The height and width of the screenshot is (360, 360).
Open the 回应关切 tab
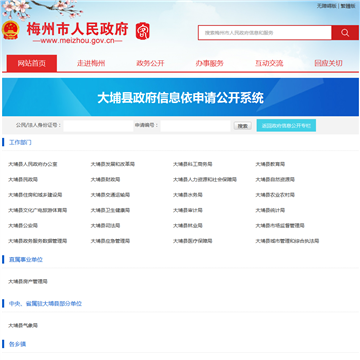click(328, 63)
